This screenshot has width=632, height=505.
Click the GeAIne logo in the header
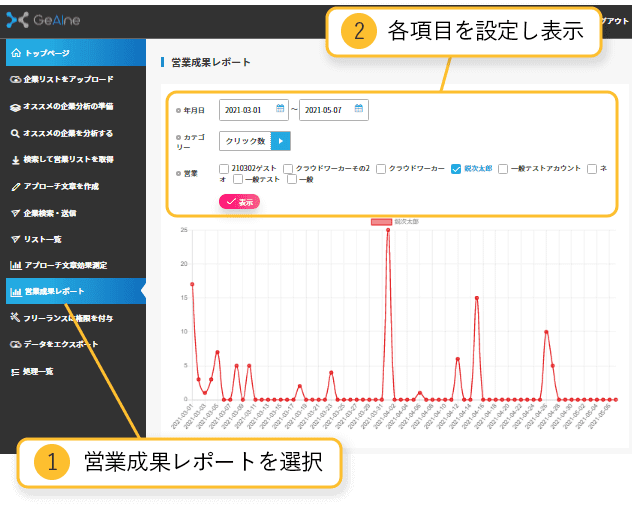43,20
